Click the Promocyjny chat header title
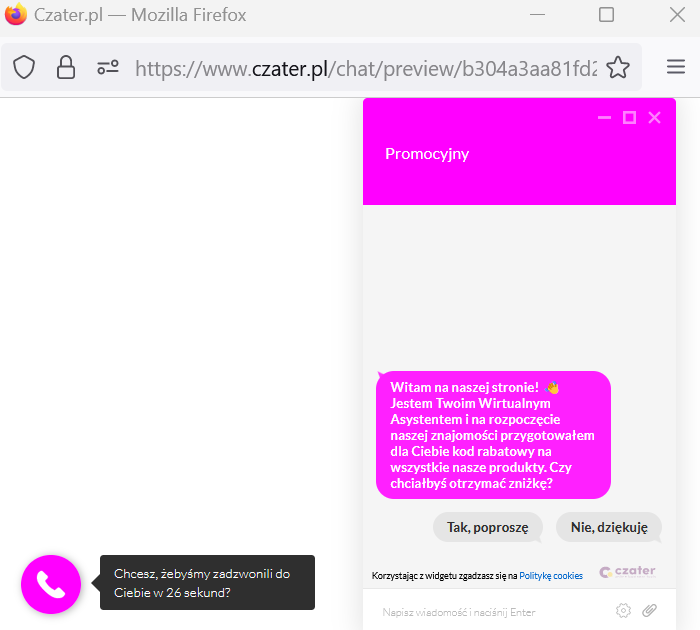This screenshot has height=630, width=700. [x=427, y=154]
